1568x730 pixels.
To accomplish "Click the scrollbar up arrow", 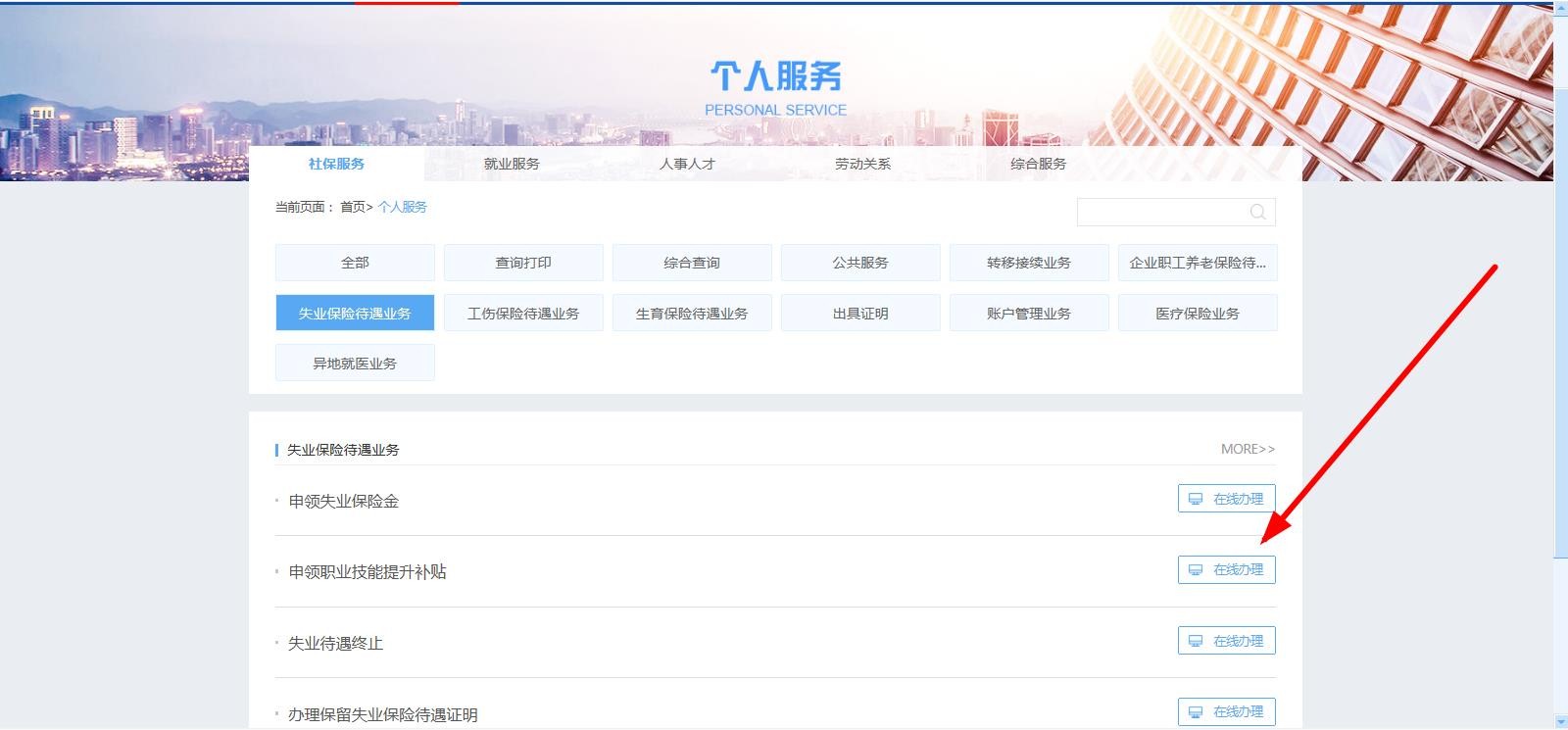I will (x=1560, y=10).
